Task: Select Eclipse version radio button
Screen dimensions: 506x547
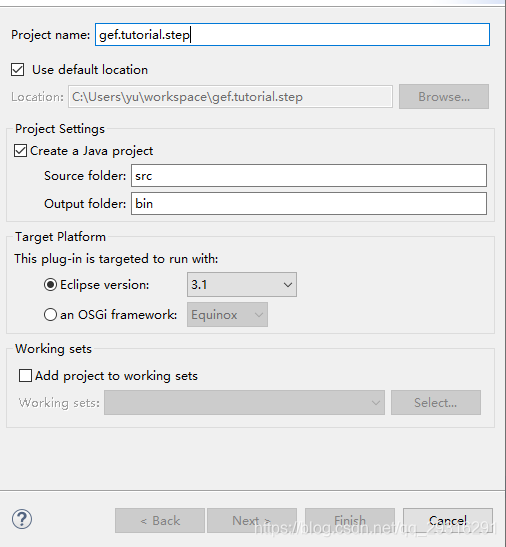Action: click(x=50, y=285)
